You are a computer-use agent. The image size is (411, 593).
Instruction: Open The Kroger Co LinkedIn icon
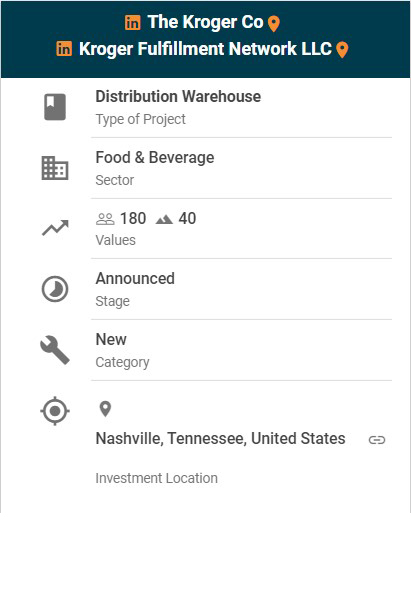tap(132, 22)
